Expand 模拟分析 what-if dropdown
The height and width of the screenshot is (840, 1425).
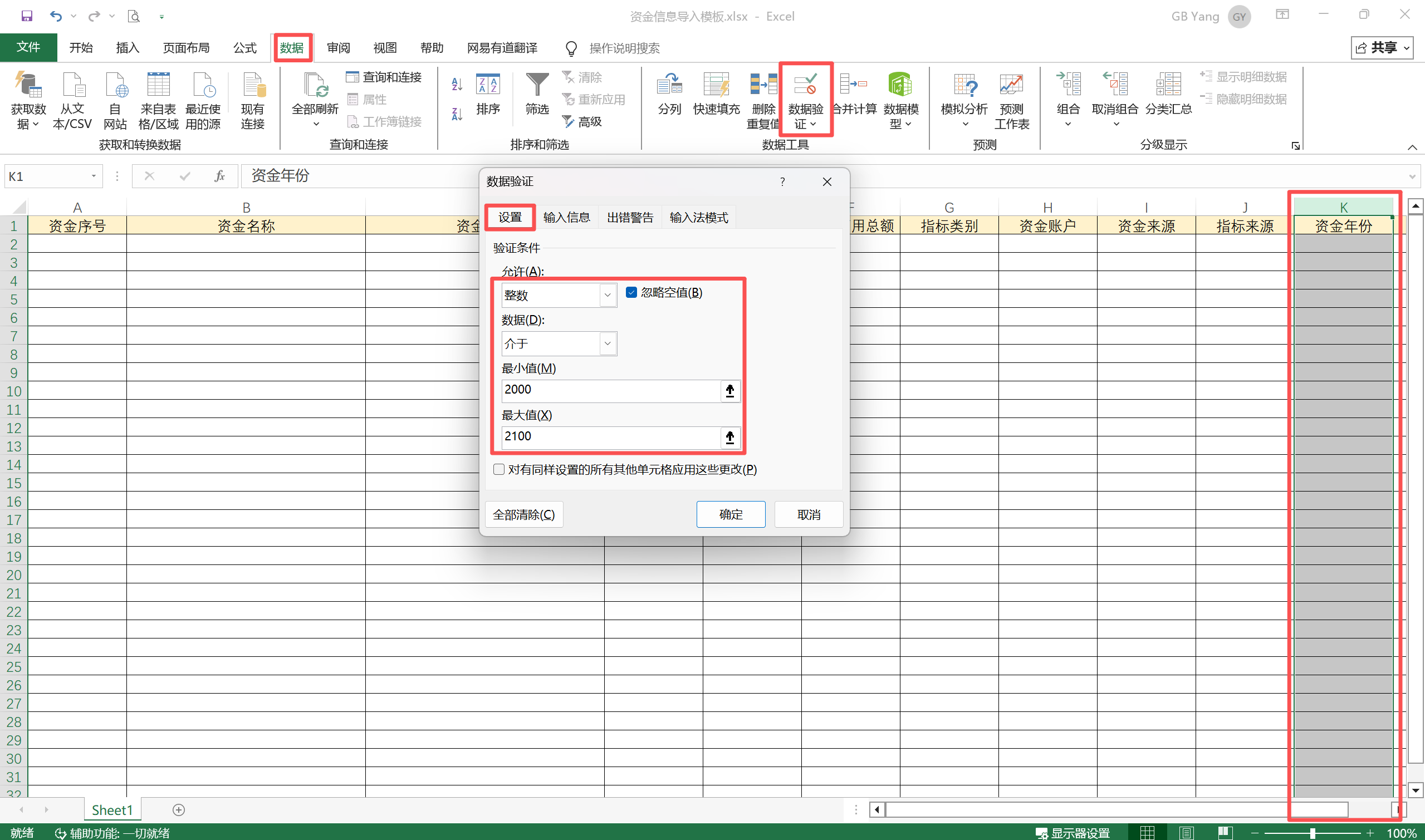964,124
